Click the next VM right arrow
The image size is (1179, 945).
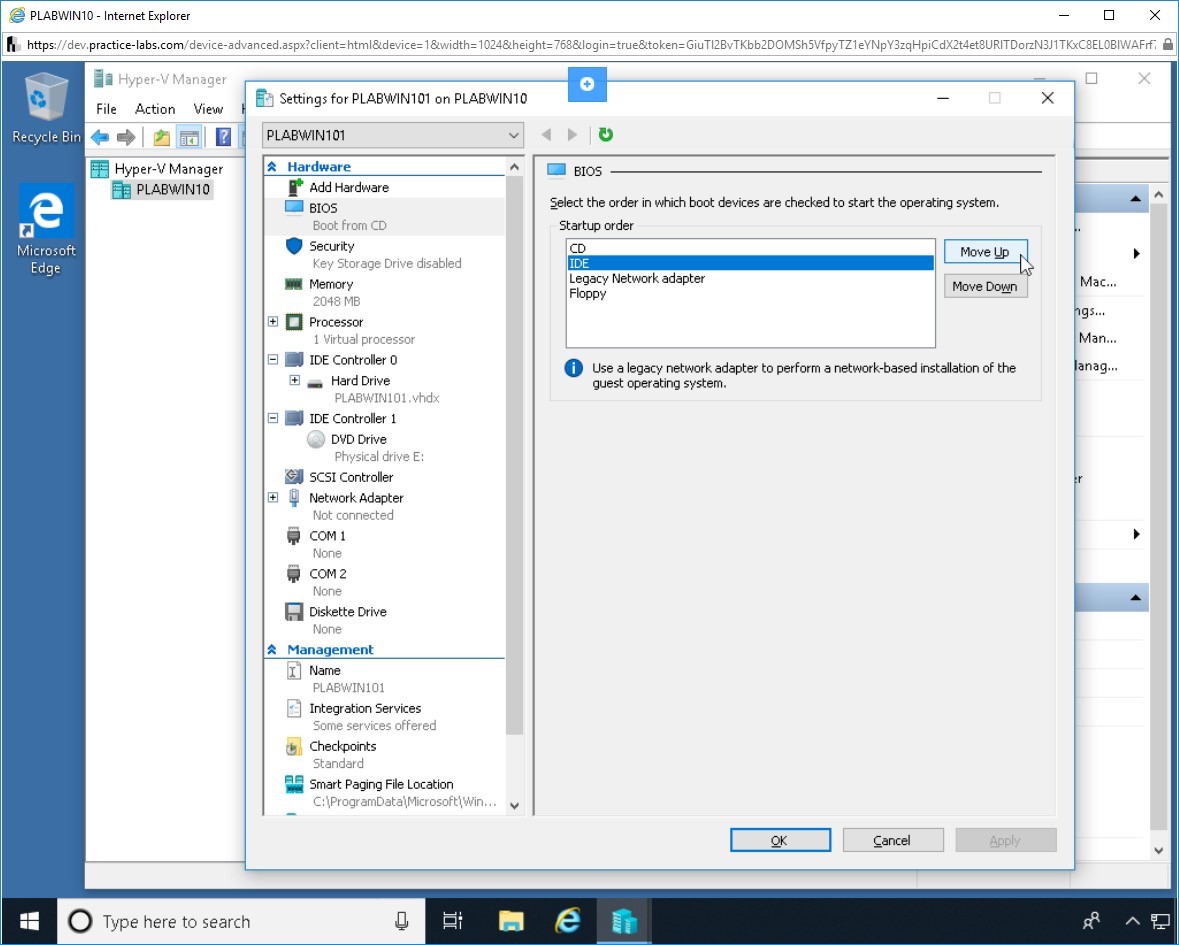(x=572, y=135)
